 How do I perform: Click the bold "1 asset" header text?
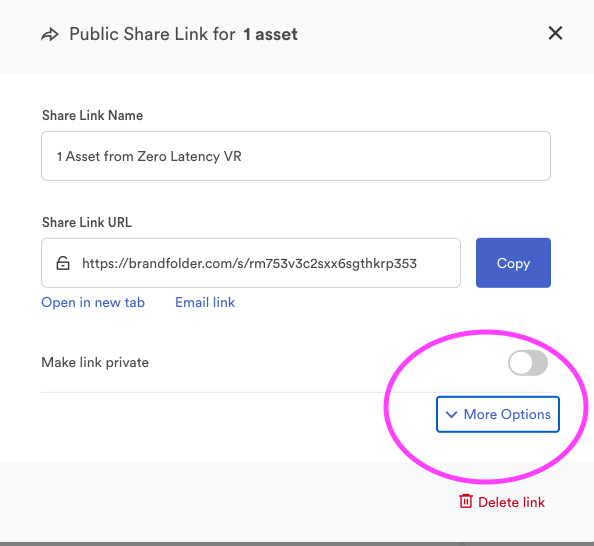(270, 34)
